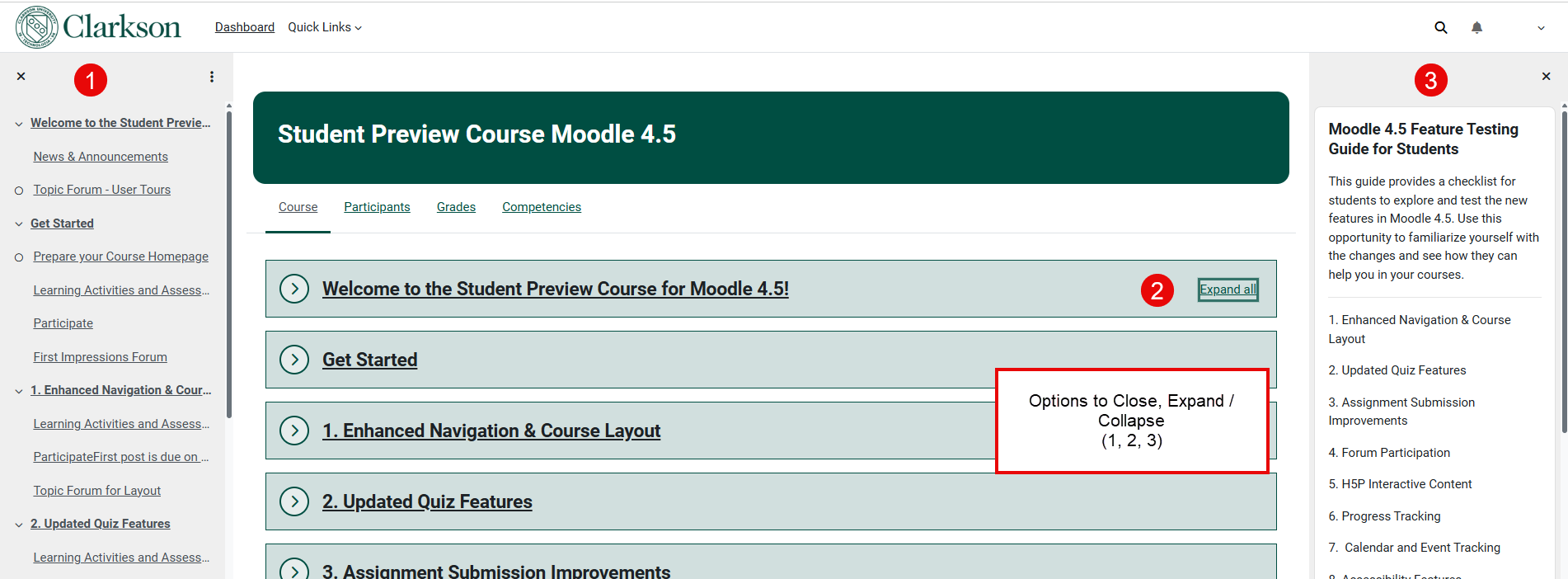Collapse the 2. Updated Quiz Features chevron in course index
Viewport: 1568px width, 579px height.
tap(19, 525)
